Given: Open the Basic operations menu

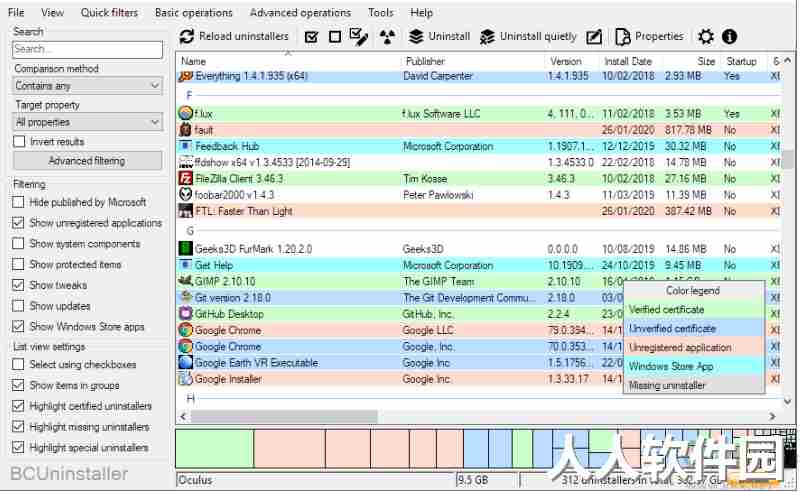Looking at the screenshot, I should pos(194,12).
